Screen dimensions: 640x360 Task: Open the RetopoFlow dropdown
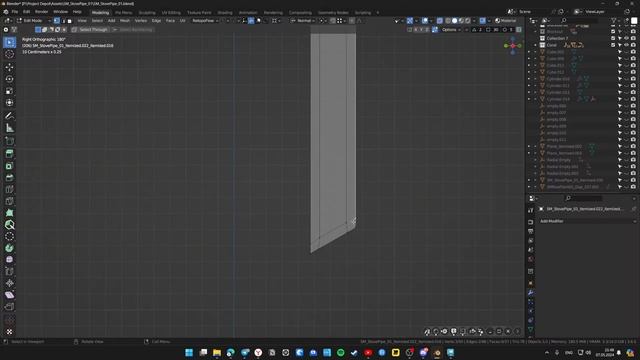(x=205, y=20)
